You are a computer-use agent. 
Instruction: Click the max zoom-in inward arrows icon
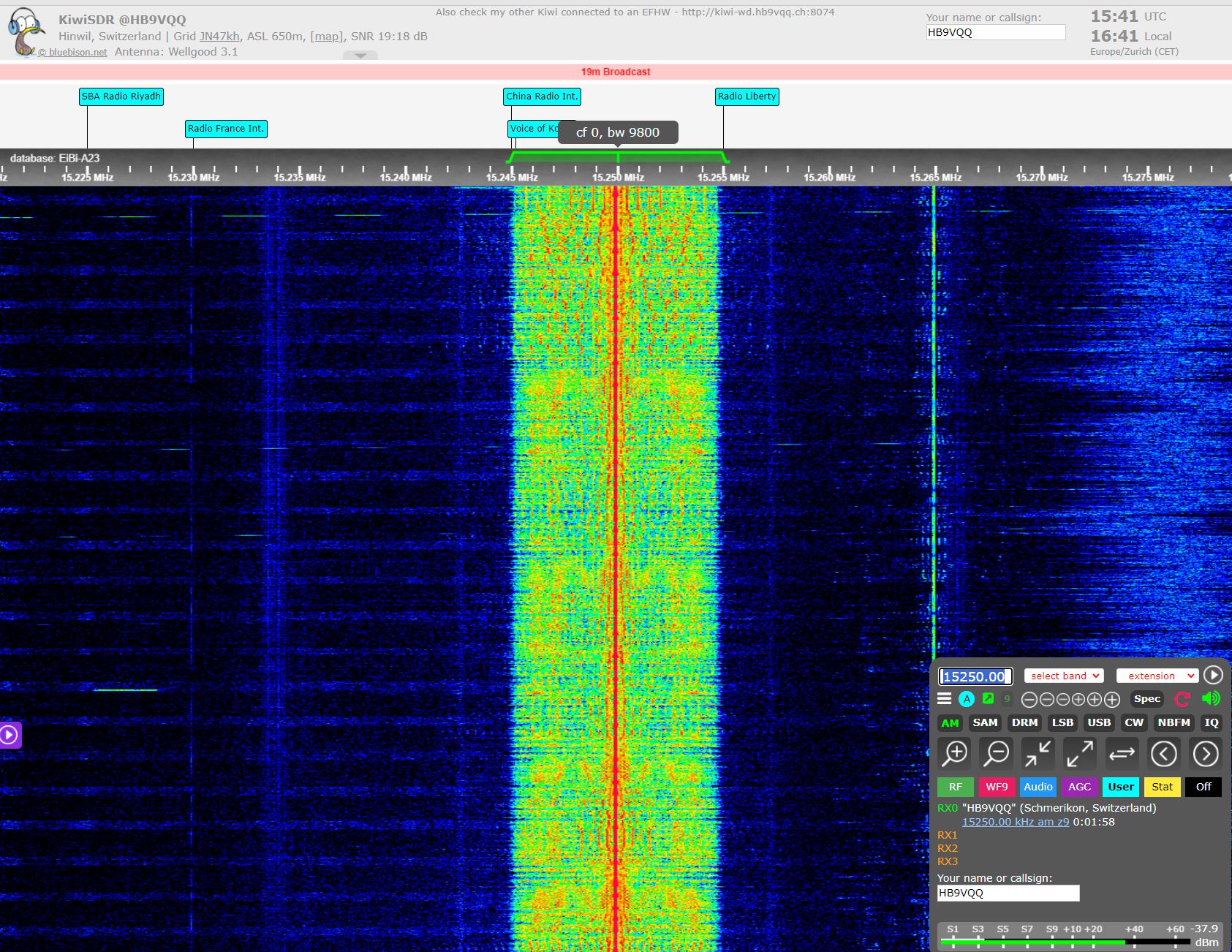(x=1038, y=753)
